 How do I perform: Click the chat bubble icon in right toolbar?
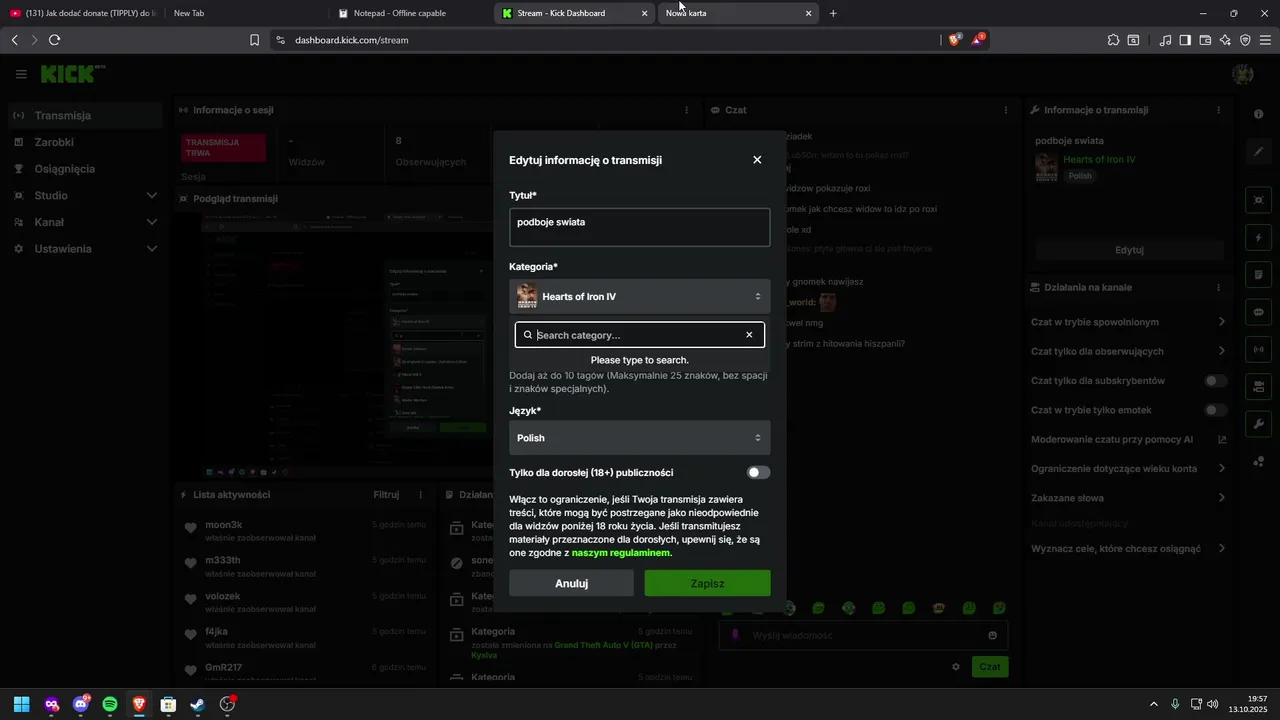[1258, 312]
